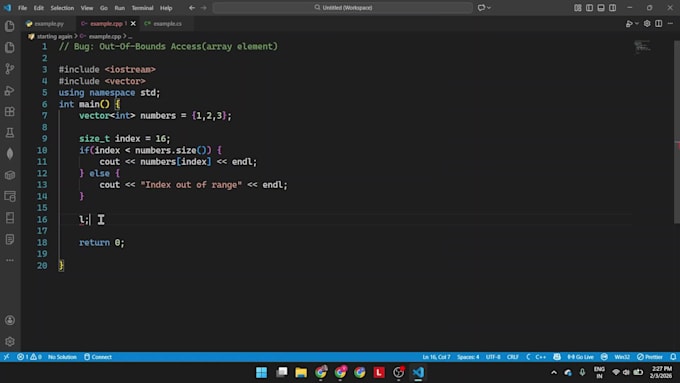Screen dimensions: 680x383
Task: Click the Prettier status item
Action: point(650,357)
